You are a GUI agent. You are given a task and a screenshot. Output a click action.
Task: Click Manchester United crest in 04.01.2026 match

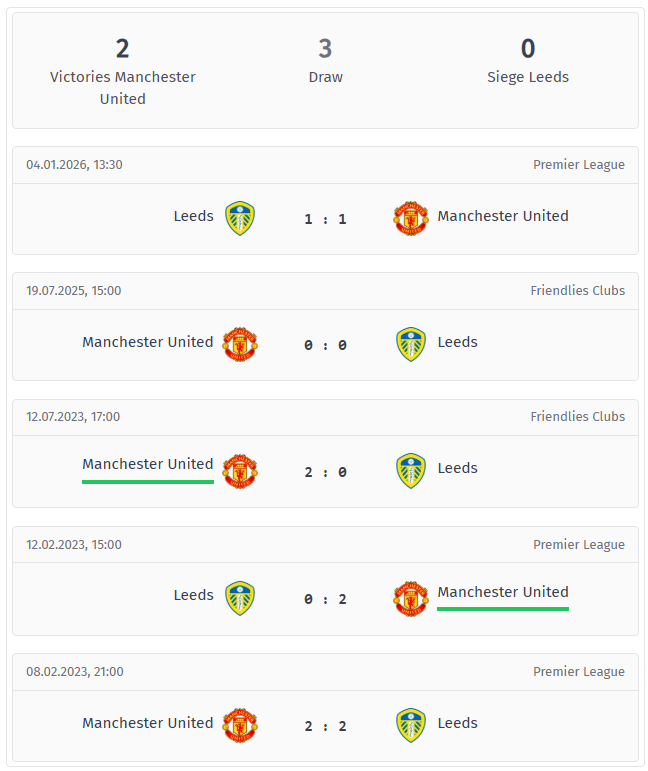point(410,218)
